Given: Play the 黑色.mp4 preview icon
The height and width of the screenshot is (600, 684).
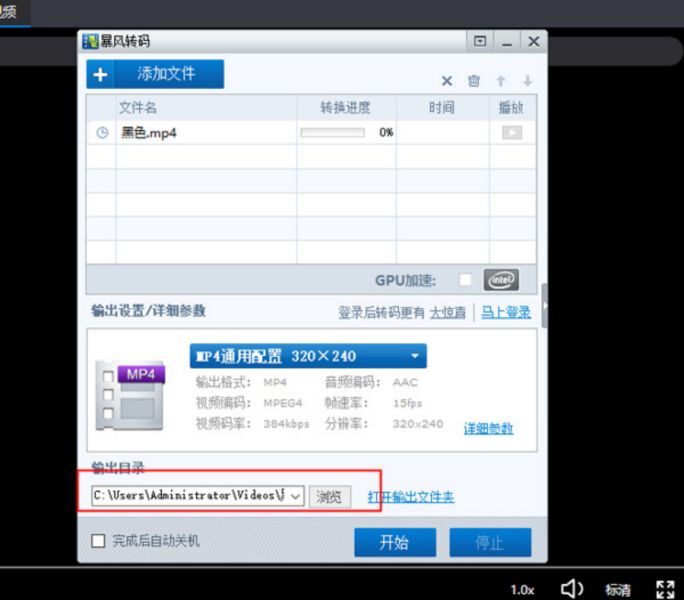Looking at the screenshot, I should click(x=512, y=132).
